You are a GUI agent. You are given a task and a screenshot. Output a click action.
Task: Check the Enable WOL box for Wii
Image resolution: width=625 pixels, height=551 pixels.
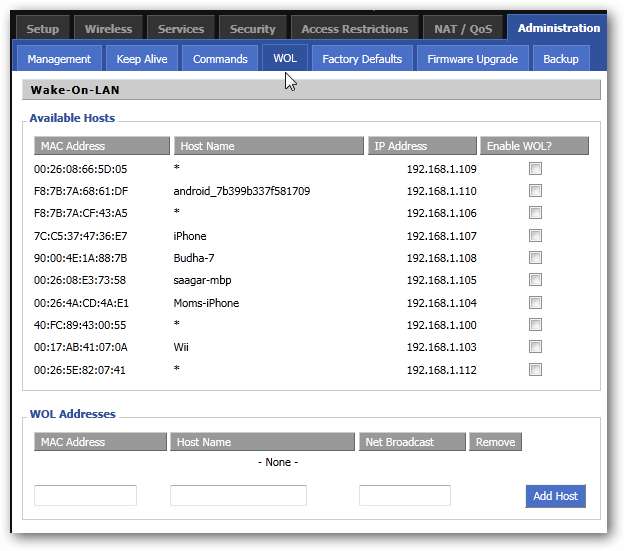coord(536,348)
